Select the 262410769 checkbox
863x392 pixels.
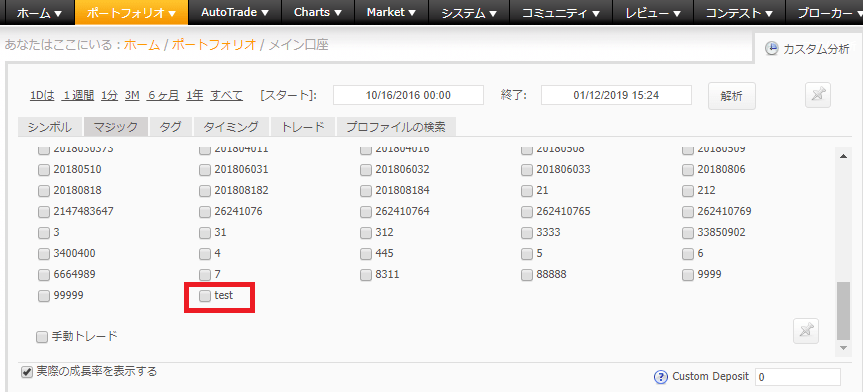[688, 212]
